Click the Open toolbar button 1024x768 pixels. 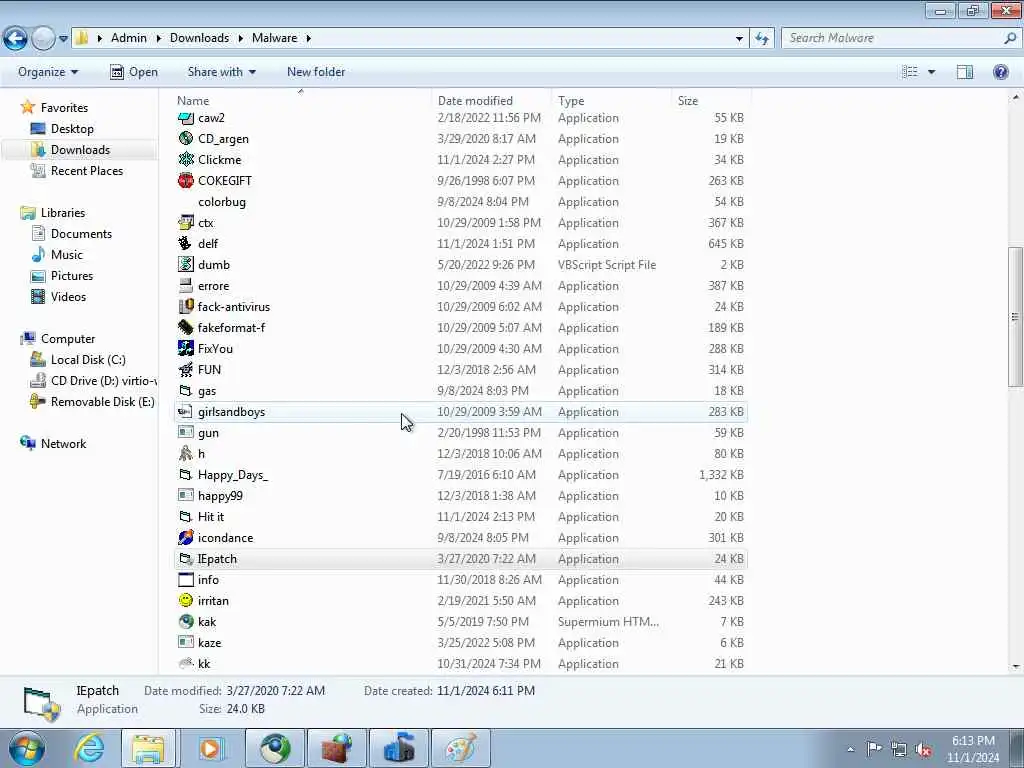point(134,72)
